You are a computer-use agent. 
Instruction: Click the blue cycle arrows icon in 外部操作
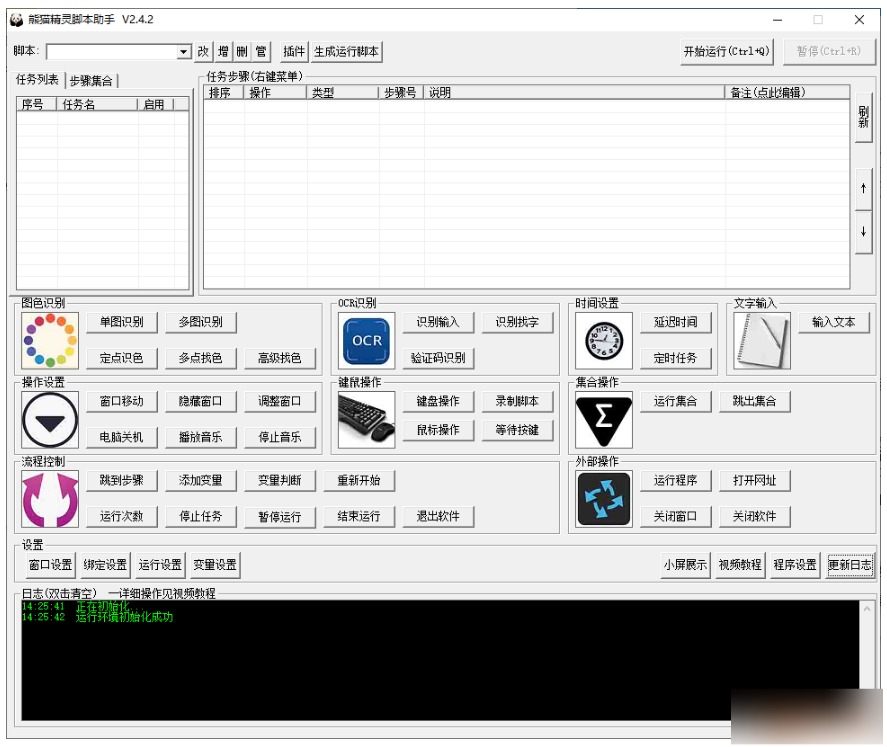[604, 499]
